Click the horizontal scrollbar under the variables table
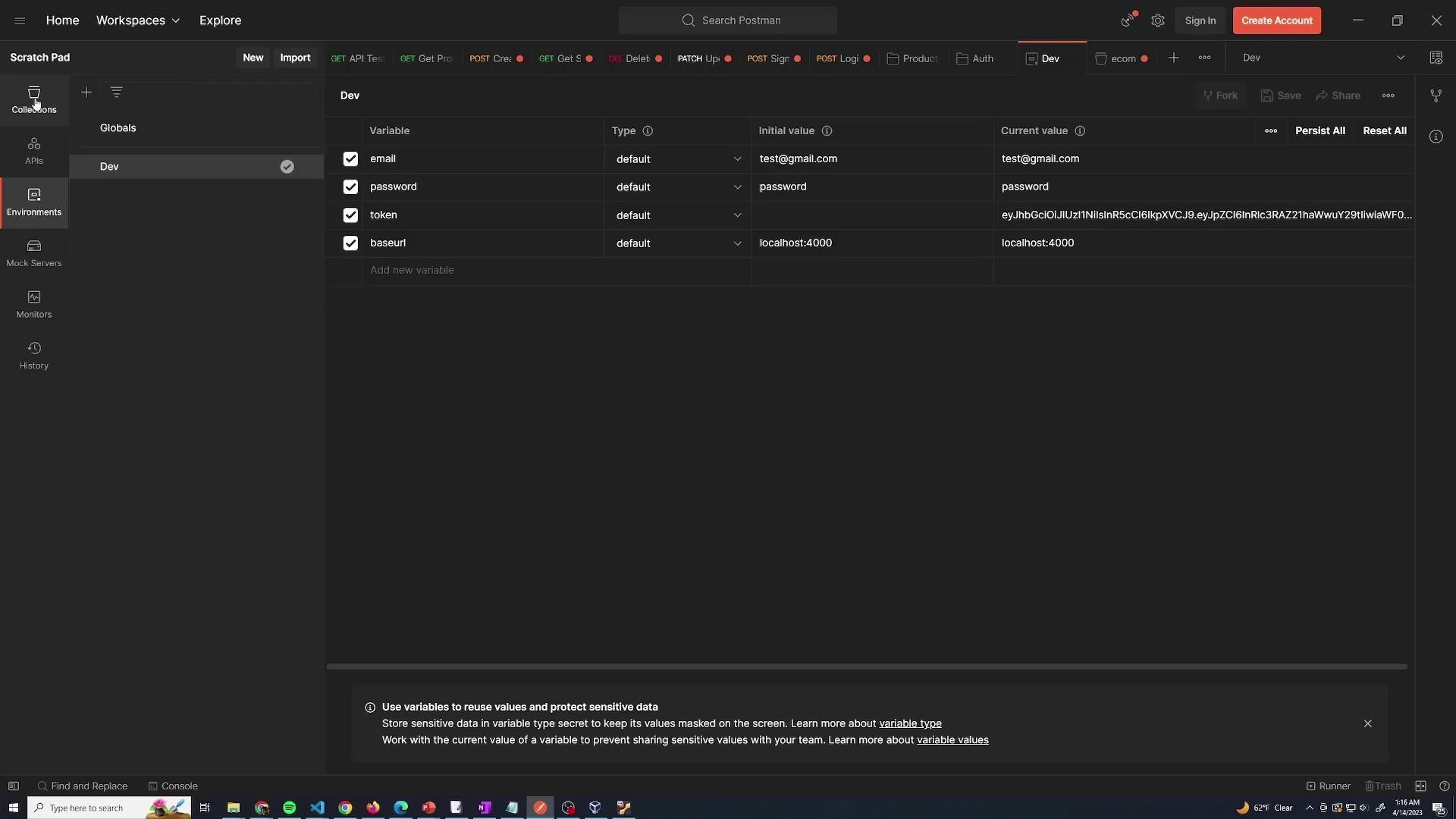The image size is (1456, 819). point(866,667)
